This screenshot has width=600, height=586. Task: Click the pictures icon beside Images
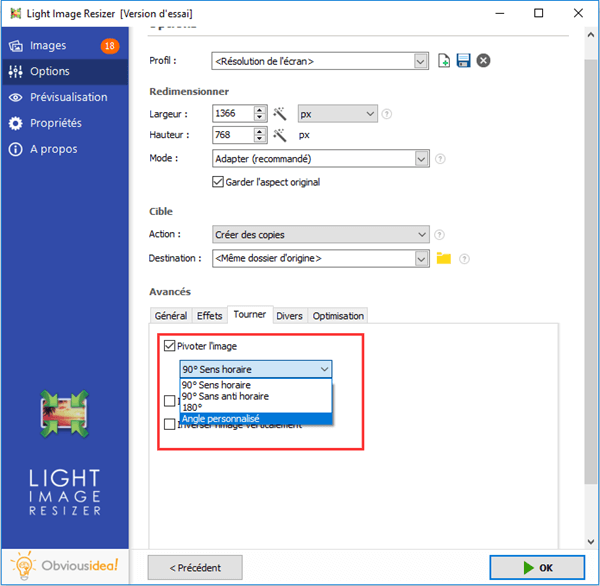click(x=15, y=46)
